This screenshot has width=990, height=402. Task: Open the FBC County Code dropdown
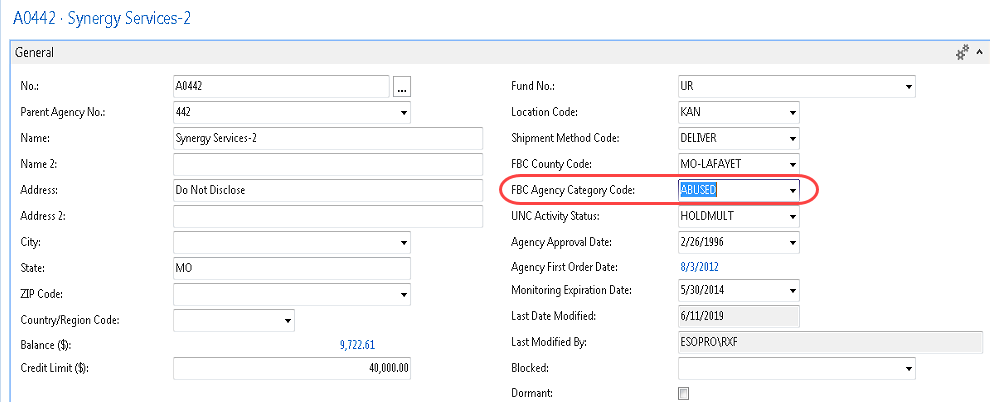[x=792, y=164]
